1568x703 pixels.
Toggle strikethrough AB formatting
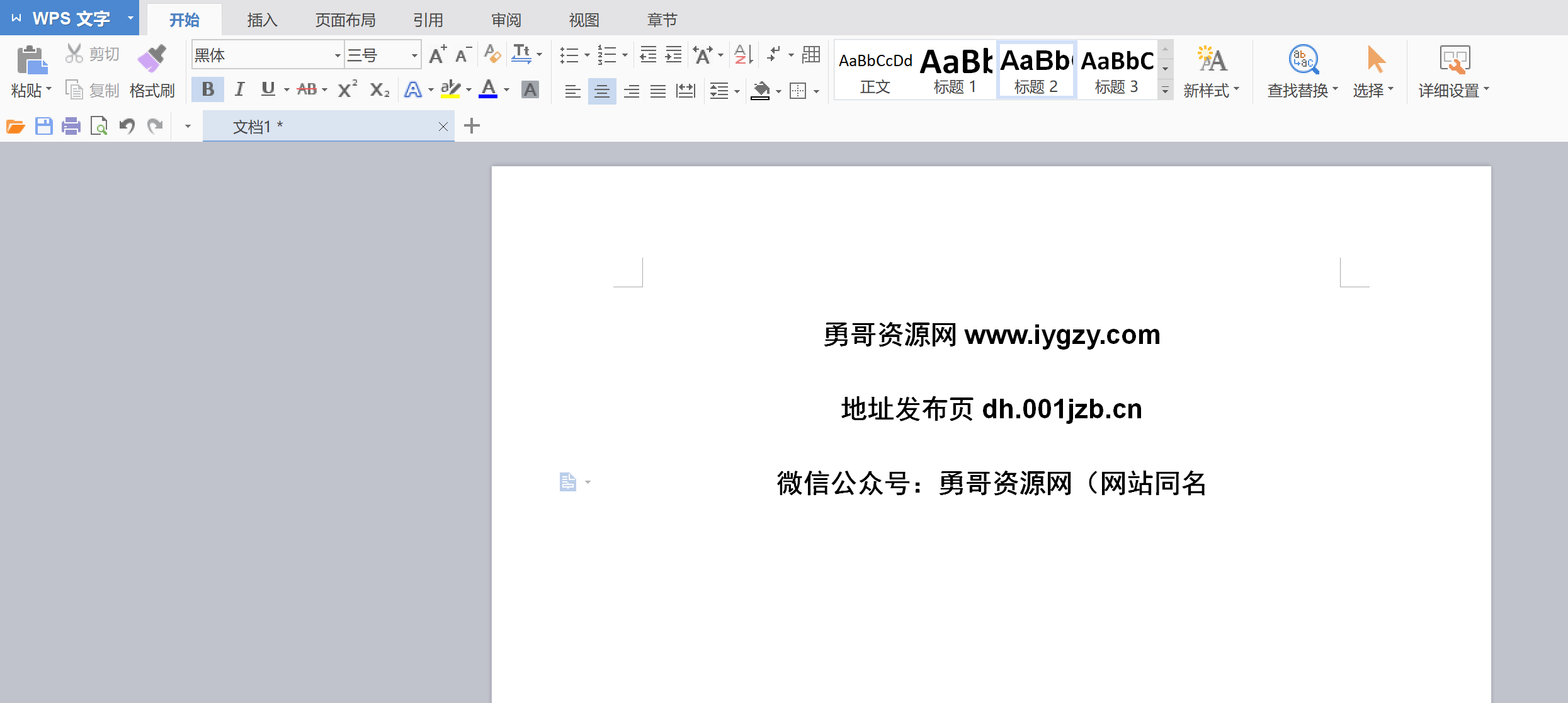[307, 89]
